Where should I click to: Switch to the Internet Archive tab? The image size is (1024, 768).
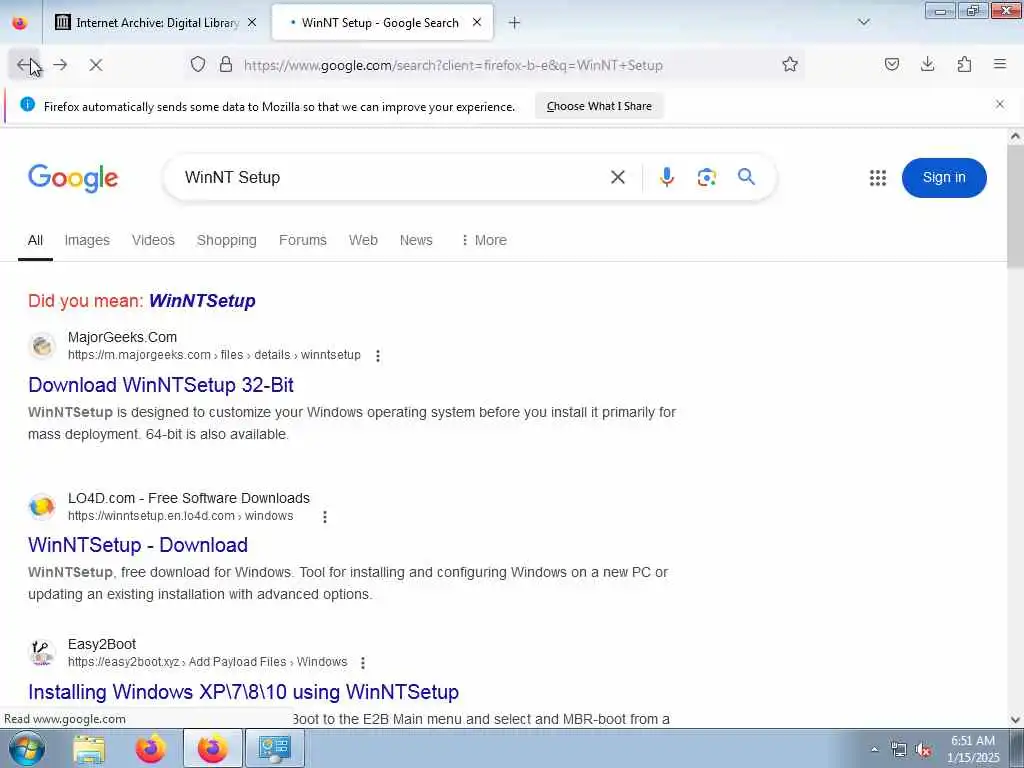(157, 23)
